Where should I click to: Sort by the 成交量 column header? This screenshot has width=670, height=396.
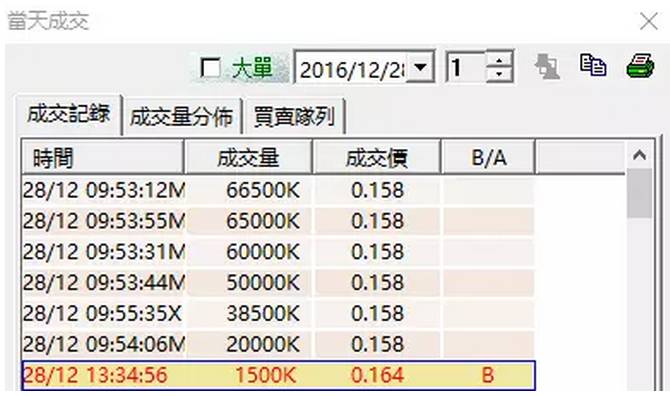point(248,157)
